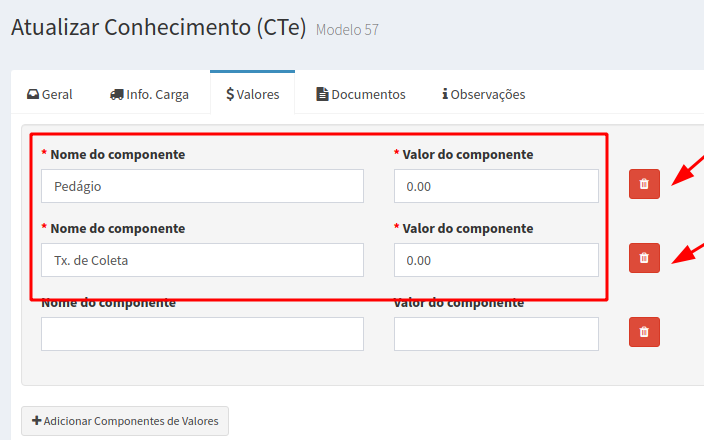Focus the Pedágio component name field

pos(202,186)
